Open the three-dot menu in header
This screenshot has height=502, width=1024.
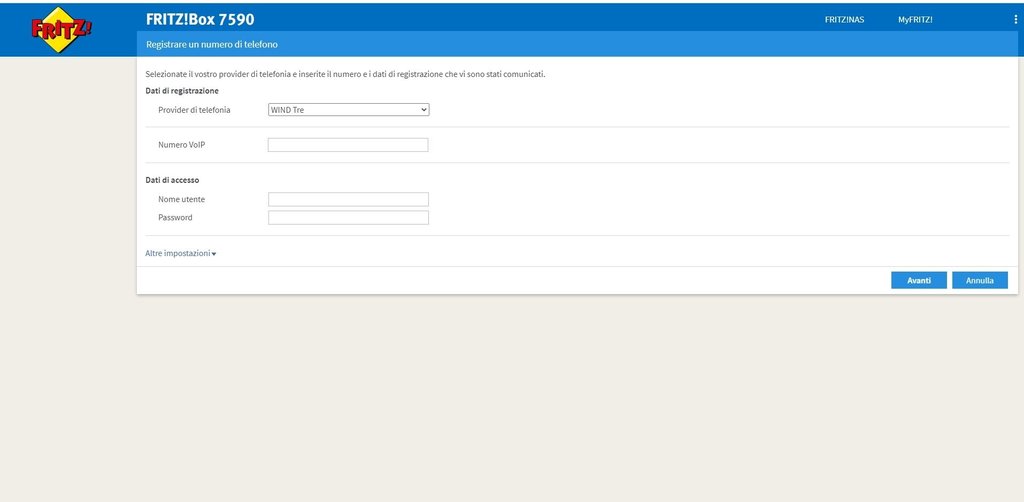pyautogui.click(x=1016, y=20)
